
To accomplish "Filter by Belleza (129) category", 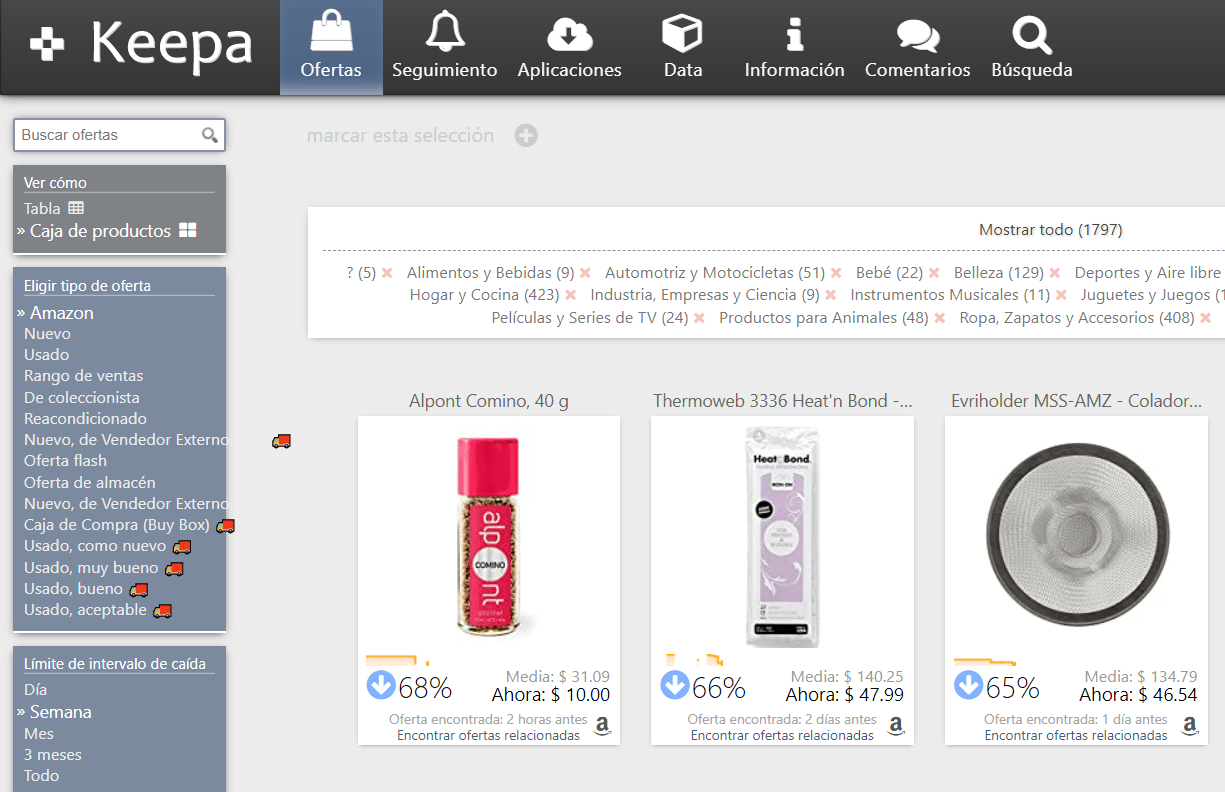I will (999, 273).
